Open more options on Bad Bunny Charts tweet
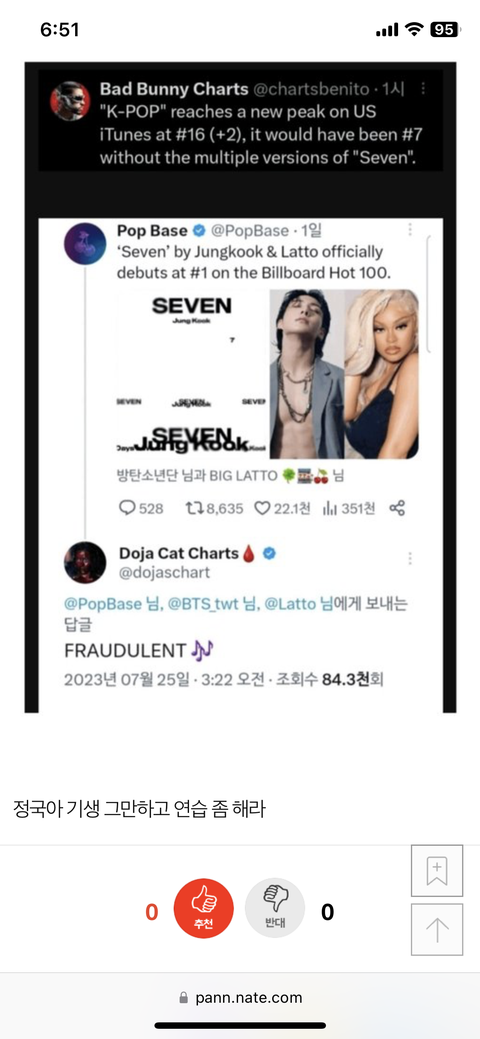Screen dimensions: 480x1039 (424, 88)
